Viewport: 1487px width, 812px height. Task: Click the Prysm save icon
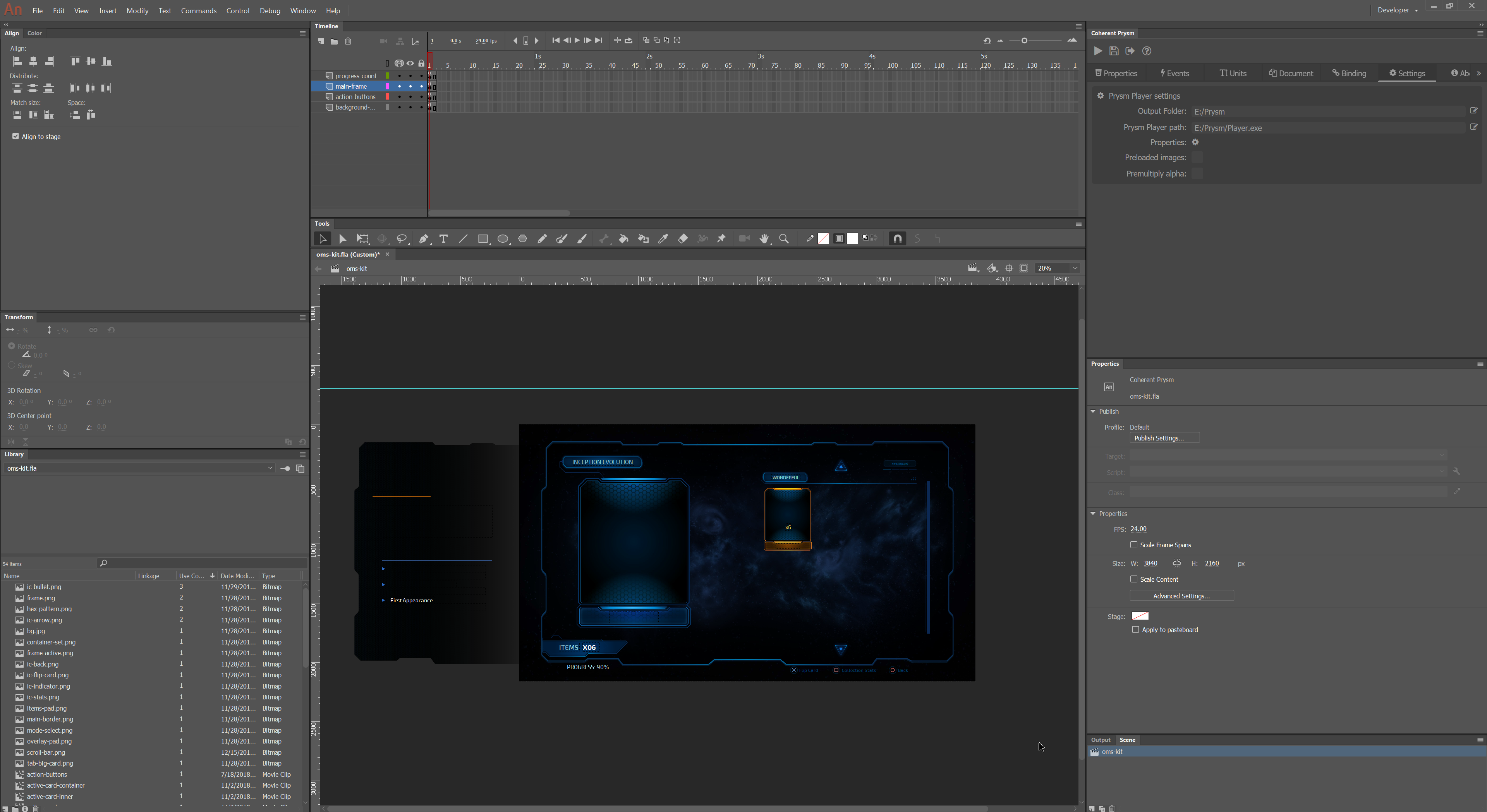(x=1114, y=51)
